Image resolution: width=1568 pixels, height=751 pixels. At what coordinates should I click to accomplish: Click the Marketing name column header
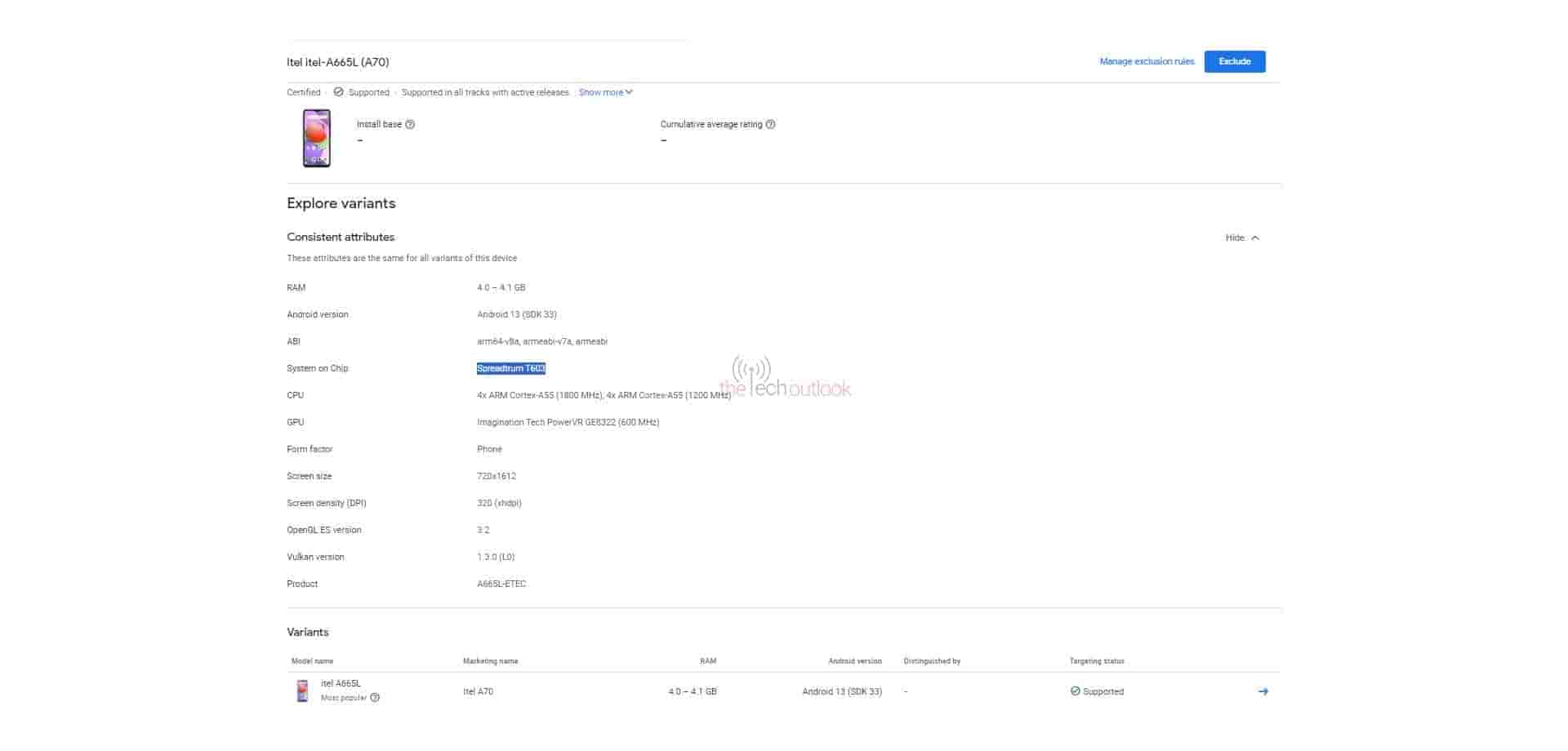[490, 661]
